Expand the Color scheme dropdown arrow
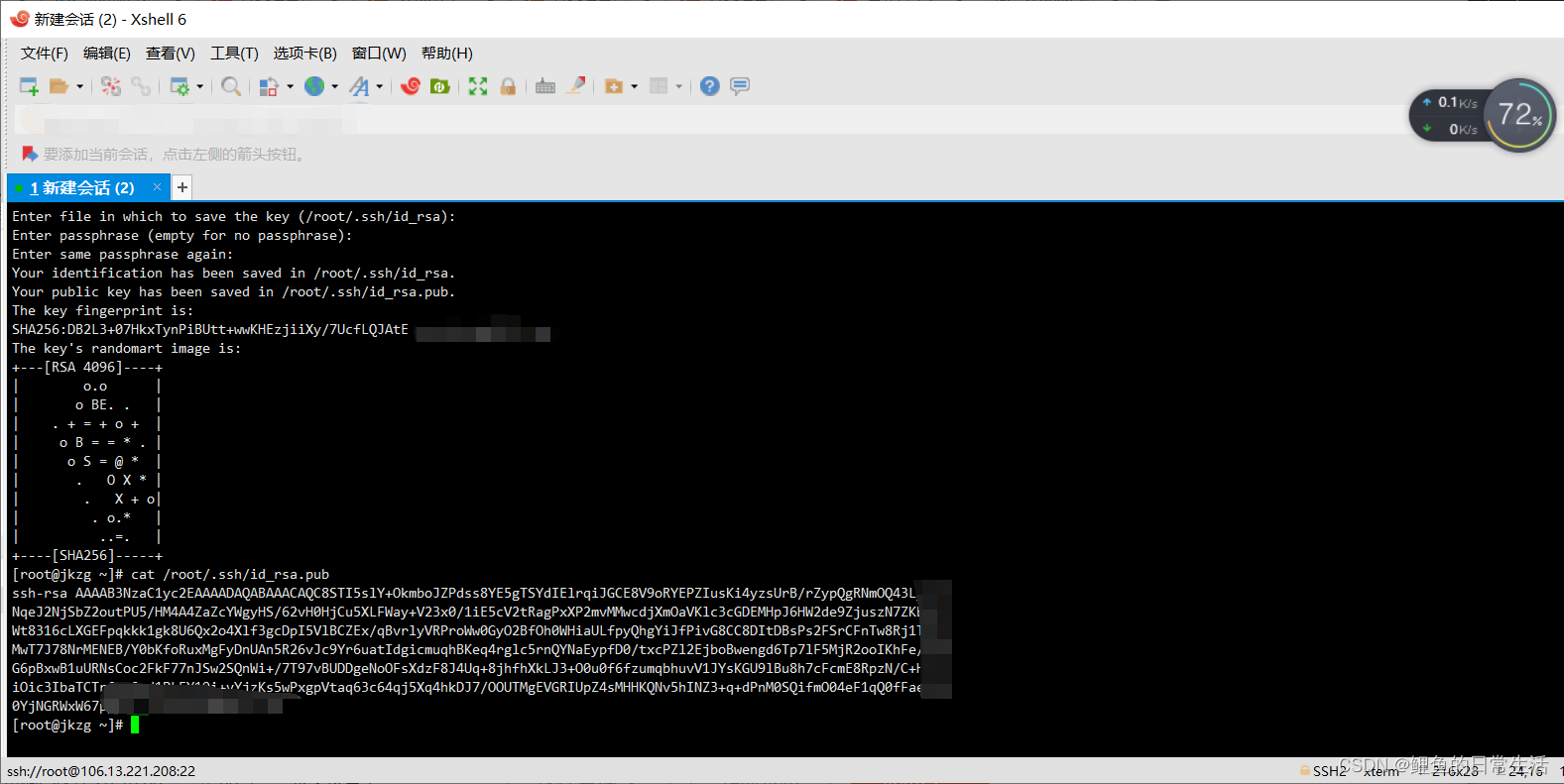 [x=290, y=86]
